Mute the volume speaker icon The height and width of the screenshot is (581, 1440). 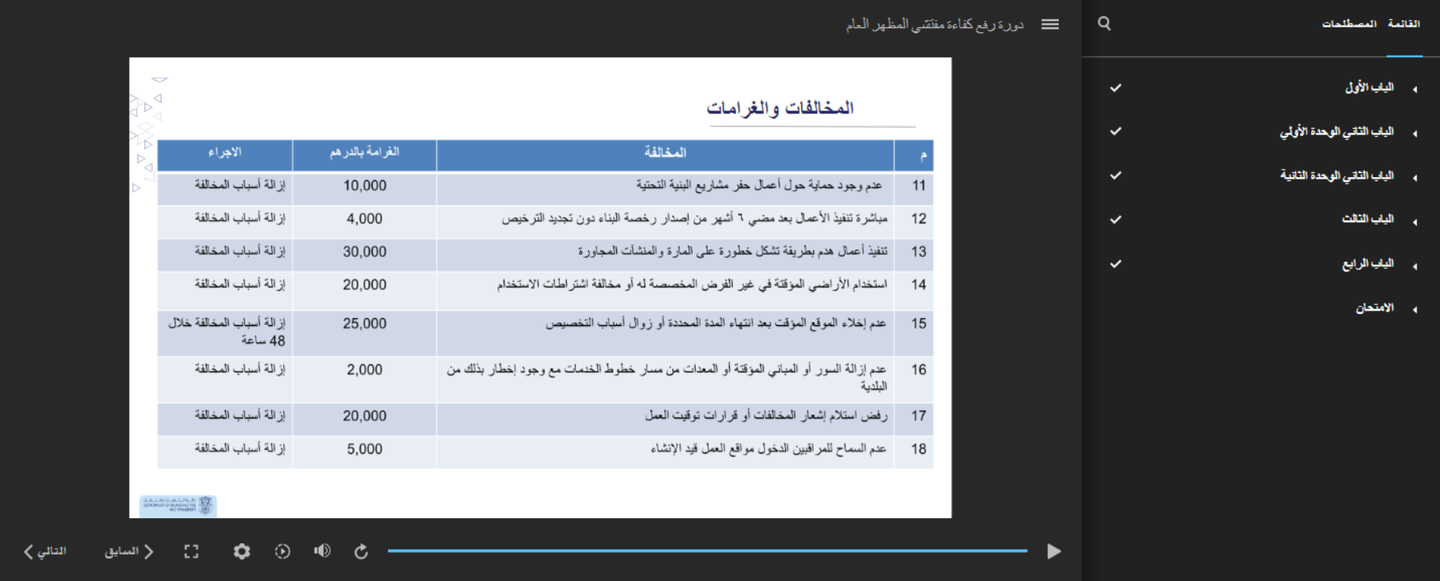point(322,551)
